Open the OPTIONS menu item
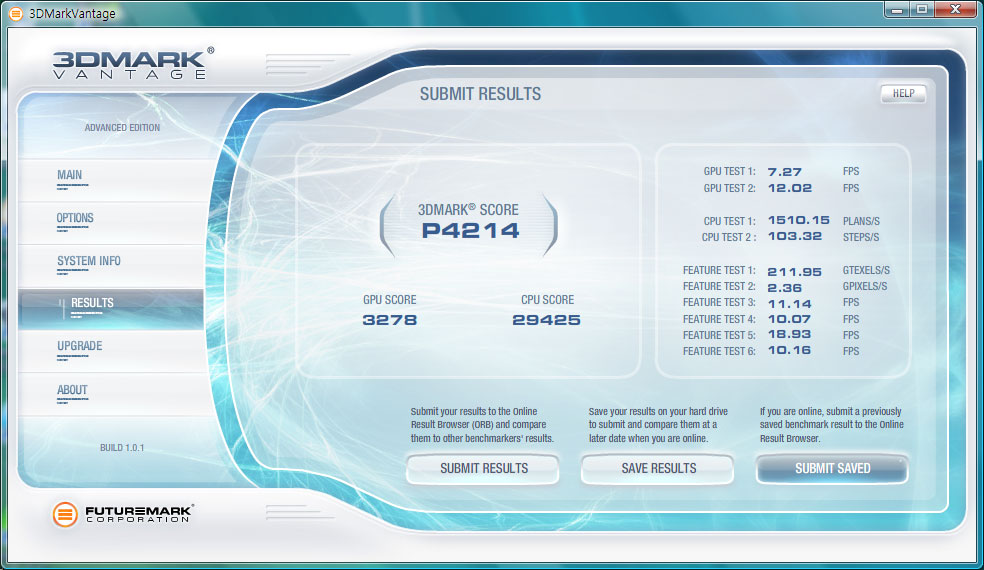Image resolution: width=984 pixels, height=570 pixels. point(75,219)
